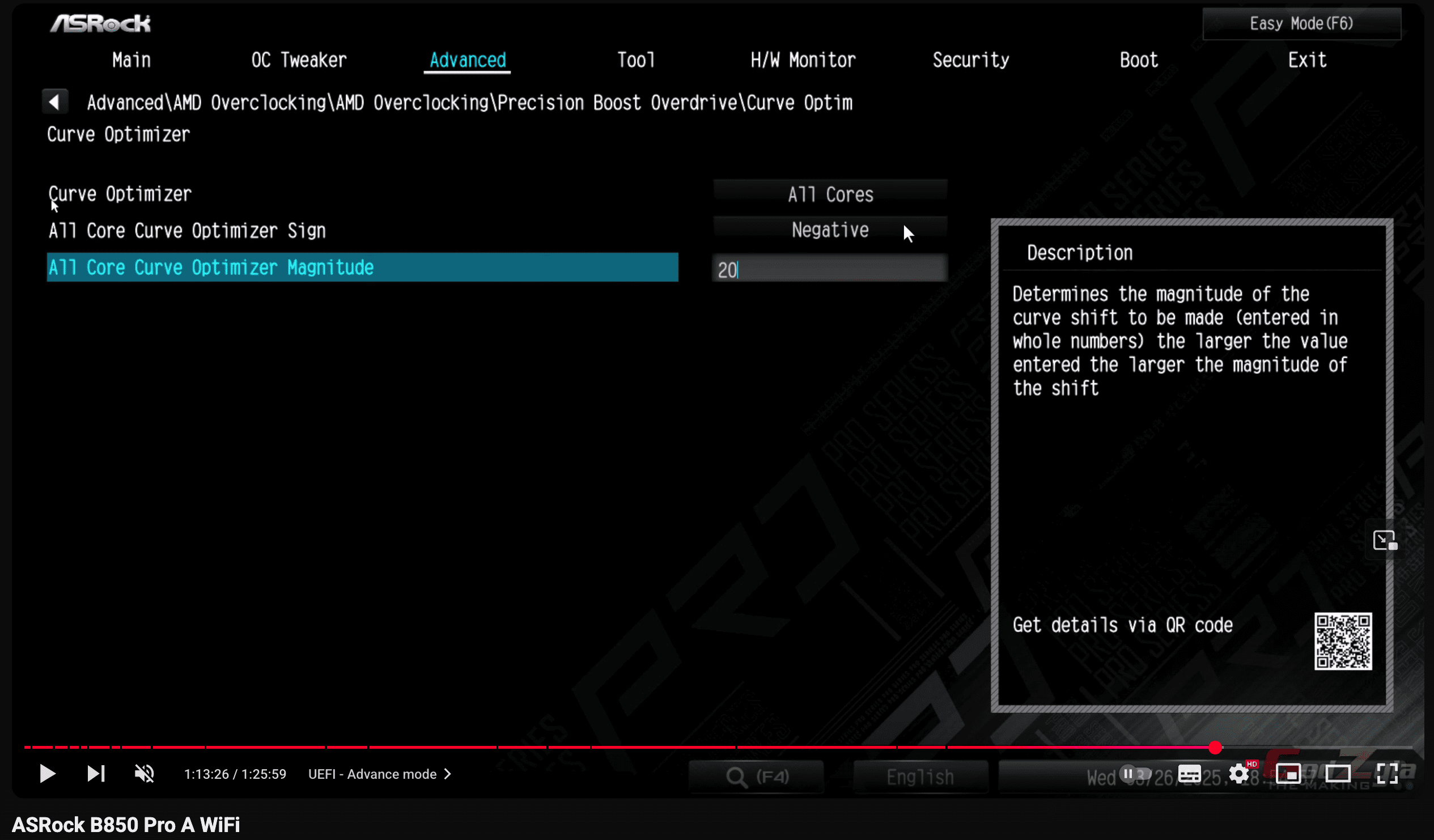Open the Negative sign dropdown

click(830, 230)
